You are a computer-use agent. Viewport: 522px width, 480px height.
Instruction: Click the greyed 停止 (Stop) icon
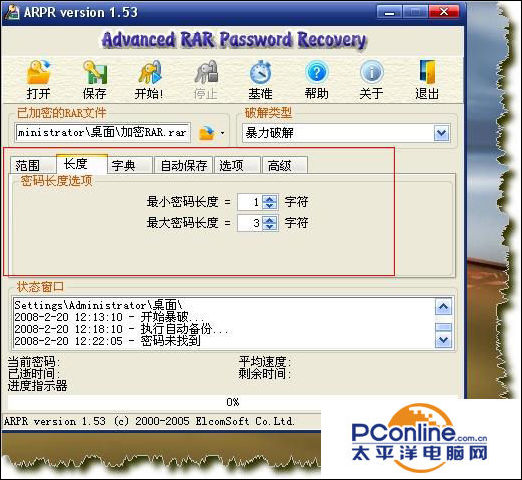click(x=206, y=72)
